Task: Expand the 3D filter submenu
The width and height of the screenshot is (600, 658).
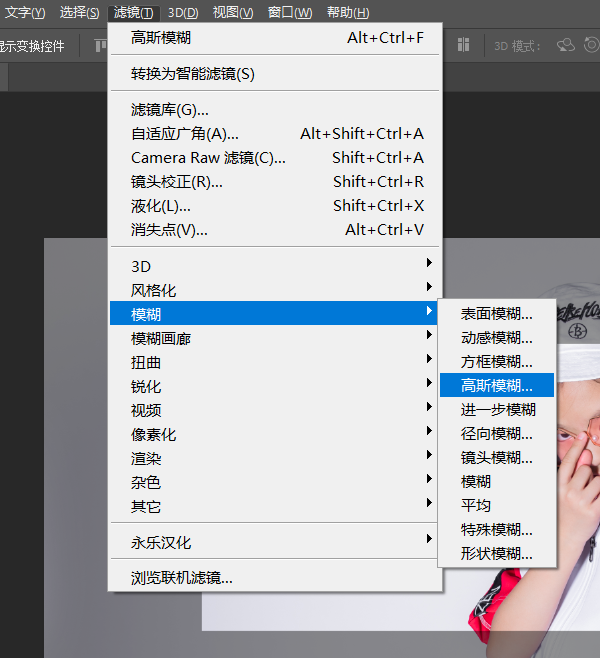Action: [274, 266]
